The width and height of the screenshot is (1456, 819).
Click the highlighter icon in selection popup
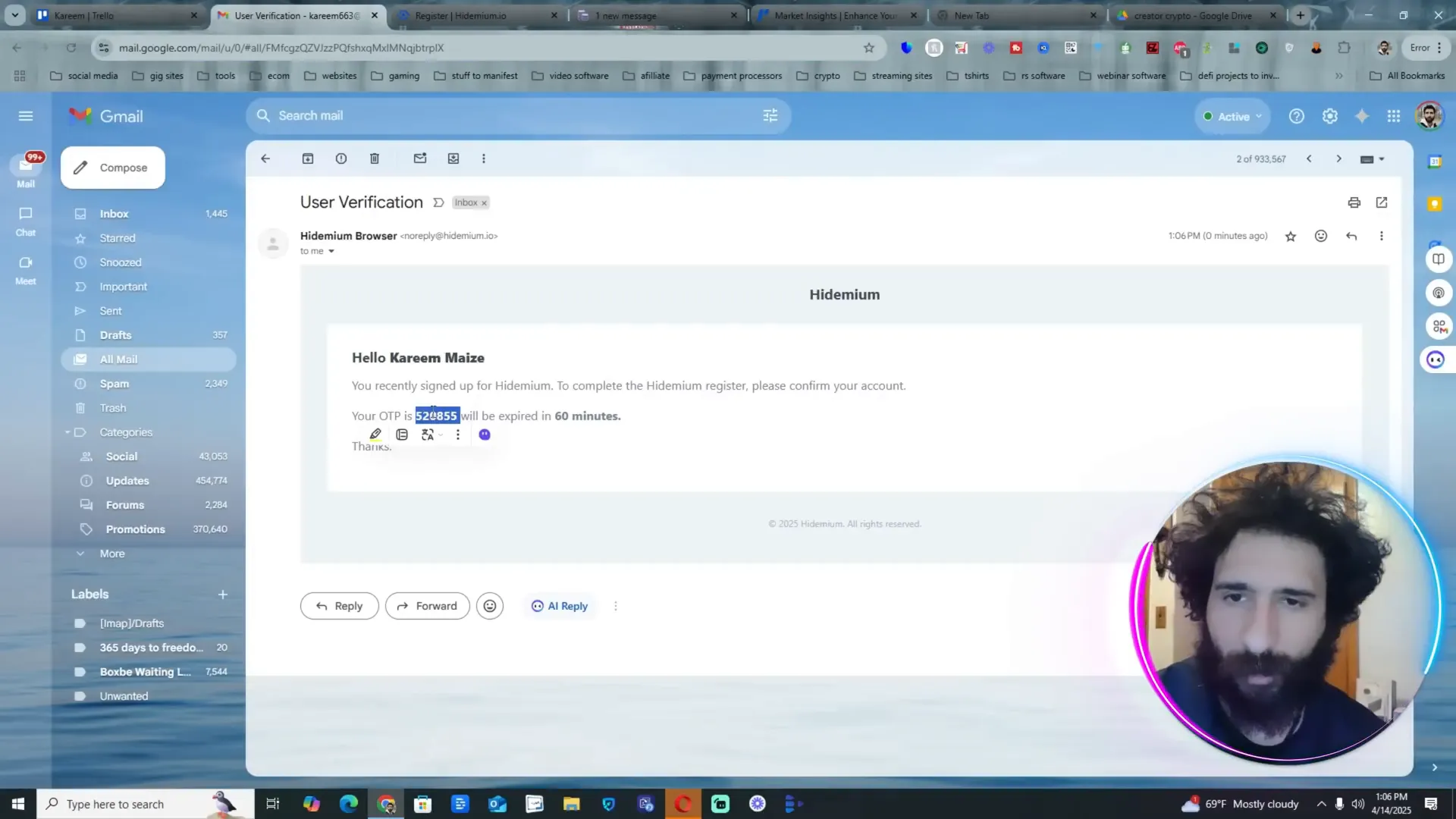pyautogui.click(x=375, y=435)
